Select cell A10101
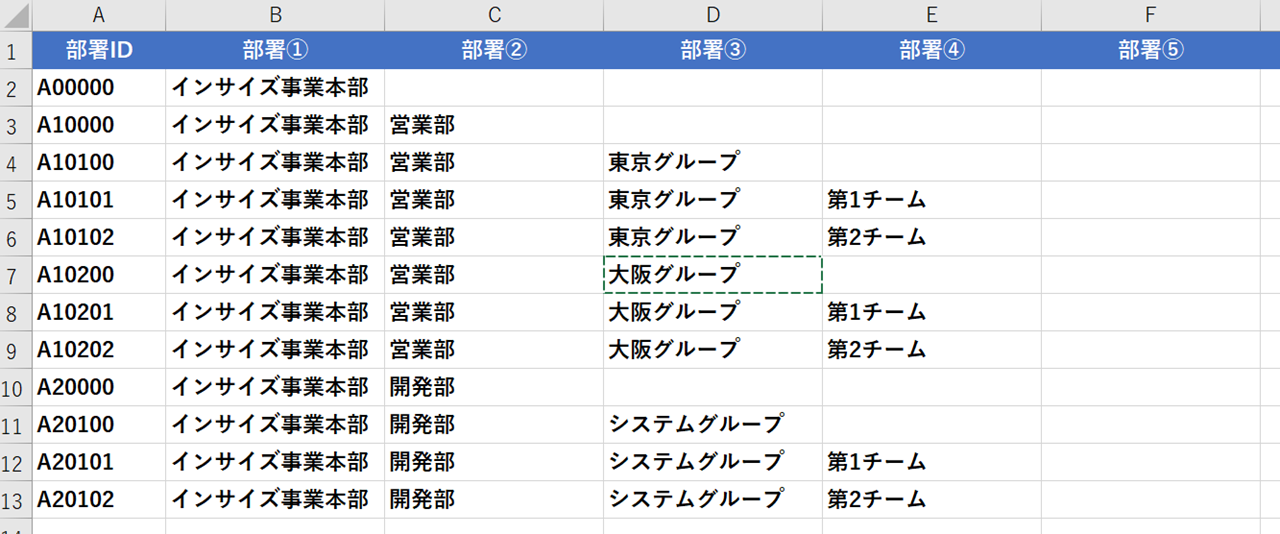This screenshot has height=534, width=1280. pos(99,200)
